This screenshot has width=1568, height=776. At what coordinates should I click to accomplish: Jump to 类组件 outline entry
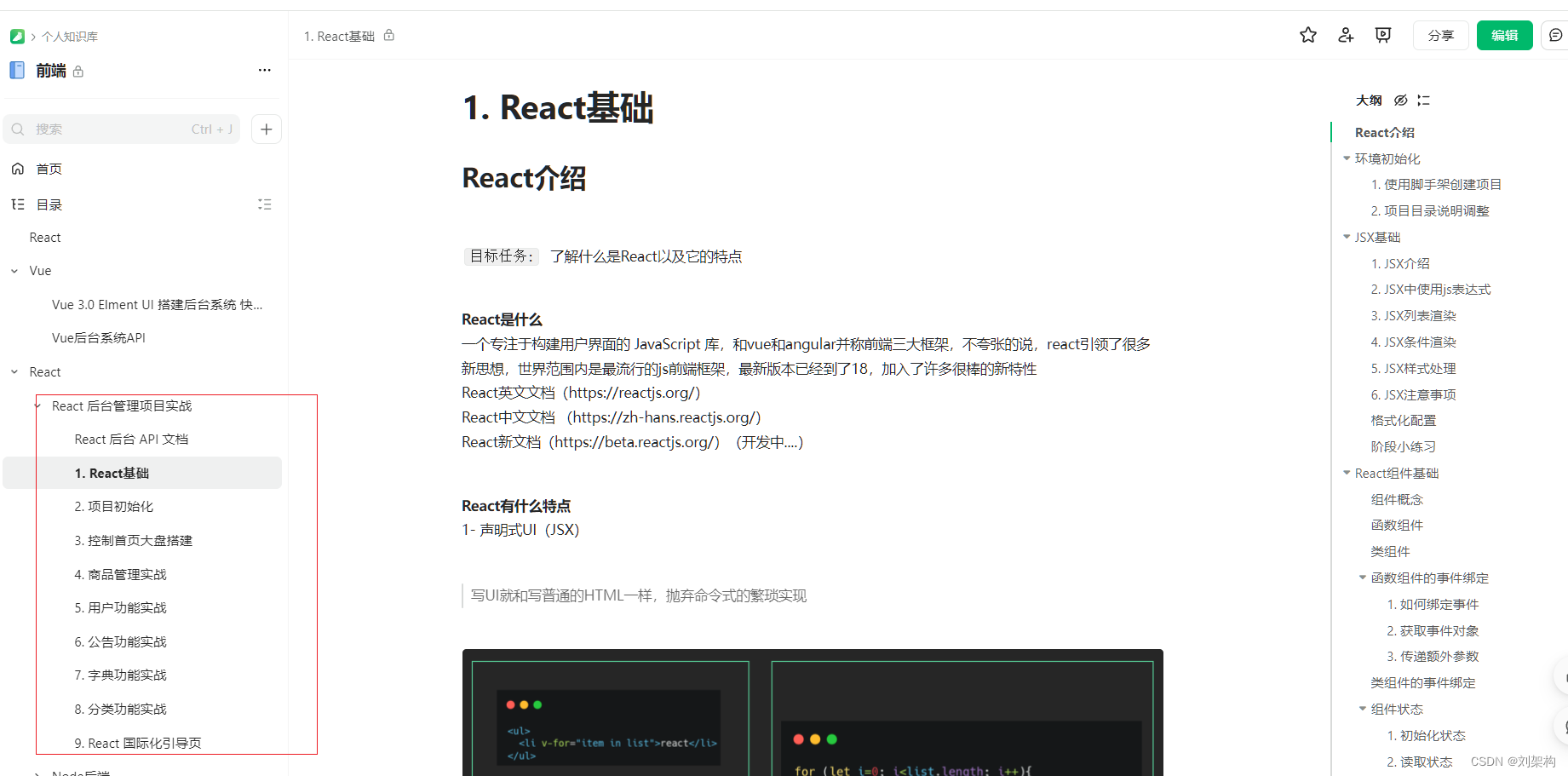(x=1390, y=552)
